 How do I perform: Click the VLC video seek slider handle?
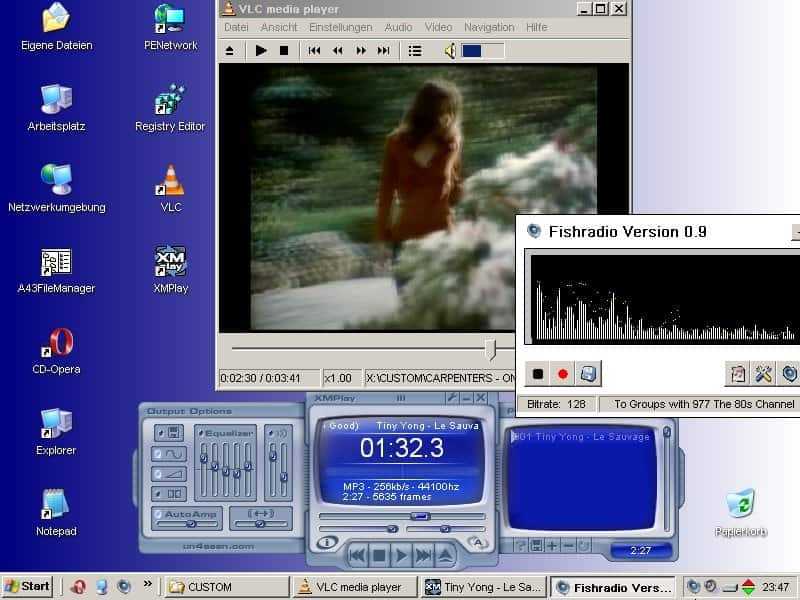[x=490, y=349]
